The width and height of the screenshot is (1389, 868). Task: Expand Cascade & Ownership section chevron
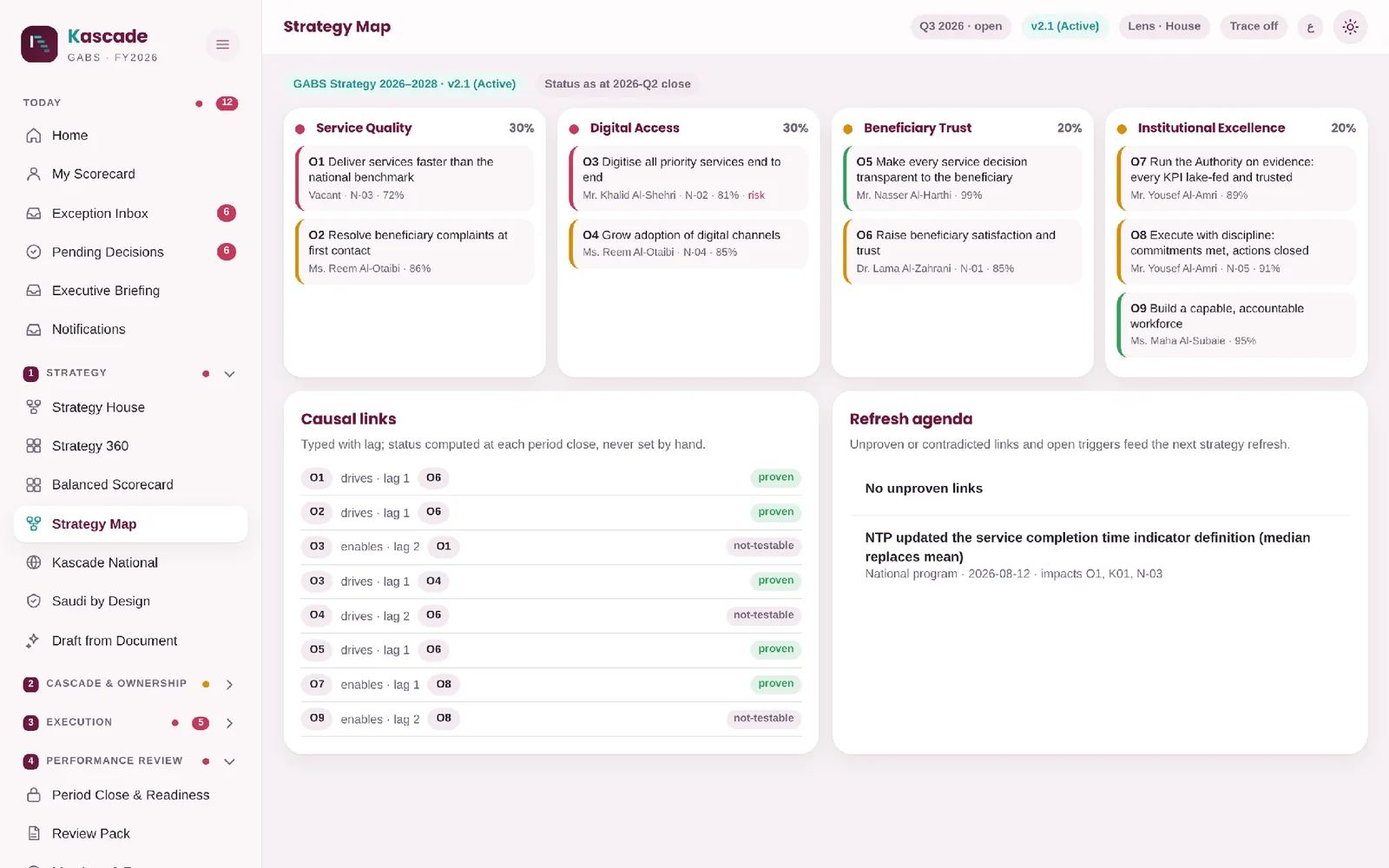click(229, 685)
